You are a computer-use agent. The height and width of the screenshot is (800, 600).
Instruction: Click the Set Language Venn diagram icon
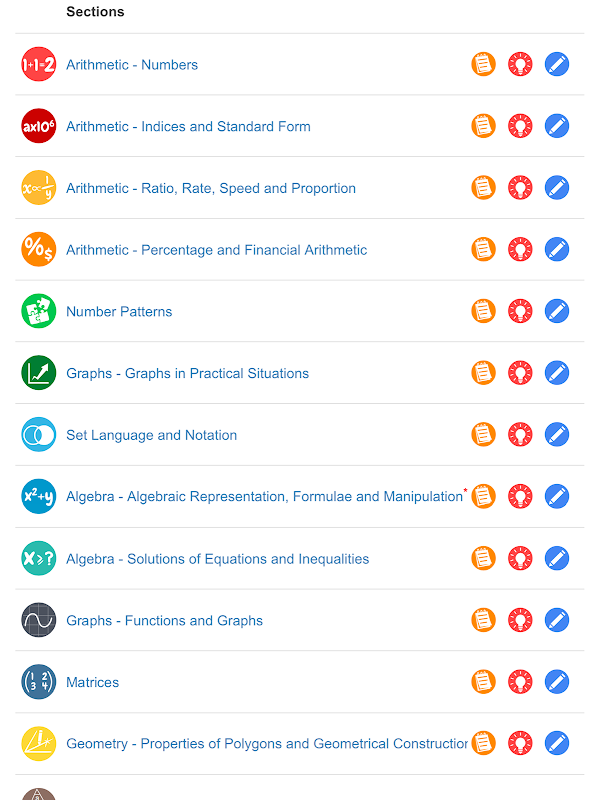(x=39, y=435)
